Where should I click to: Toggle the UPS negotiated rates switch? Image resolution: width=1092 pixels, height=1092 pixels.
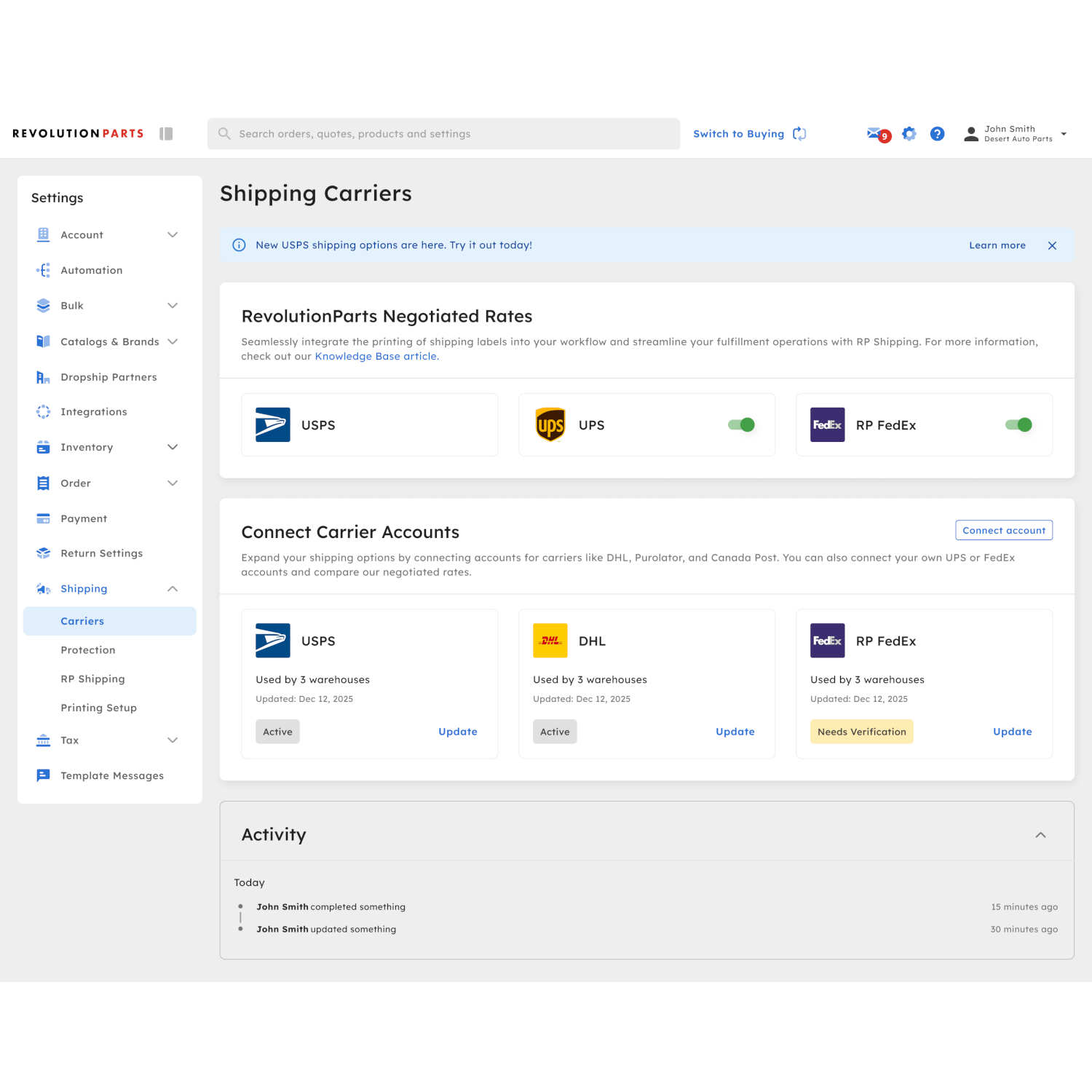pos(742,425)
